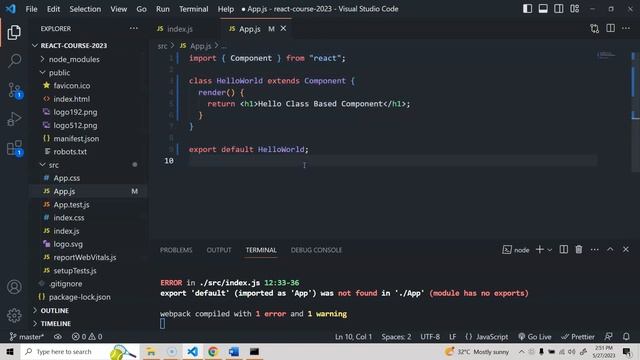Screen dimensions: 640x360
Task: Click Spaces: 2 indentation setting
Action: click(x=396, y=337)
